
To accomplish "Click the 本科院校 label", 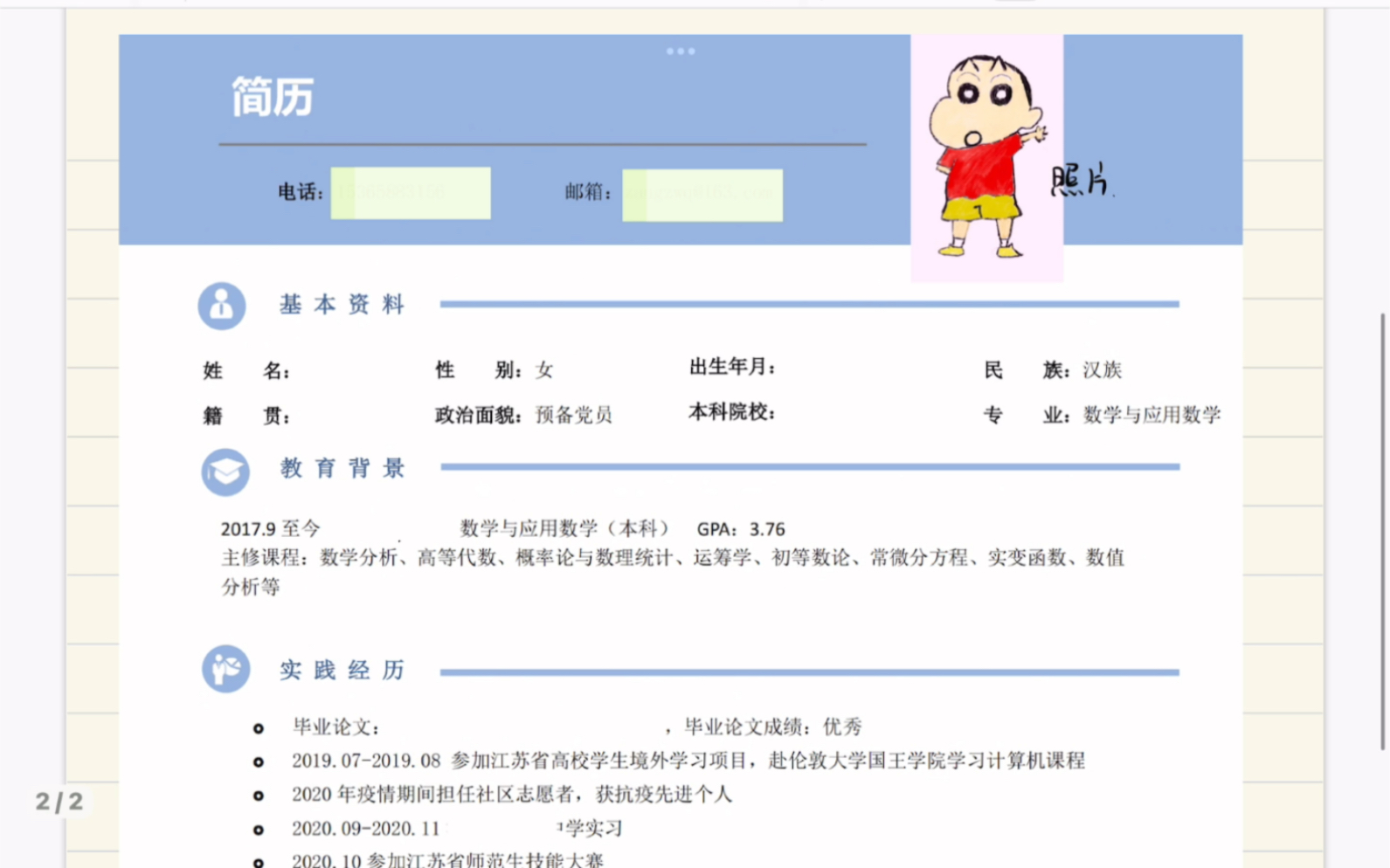I will pyautogui.click(x=732, y=412).
